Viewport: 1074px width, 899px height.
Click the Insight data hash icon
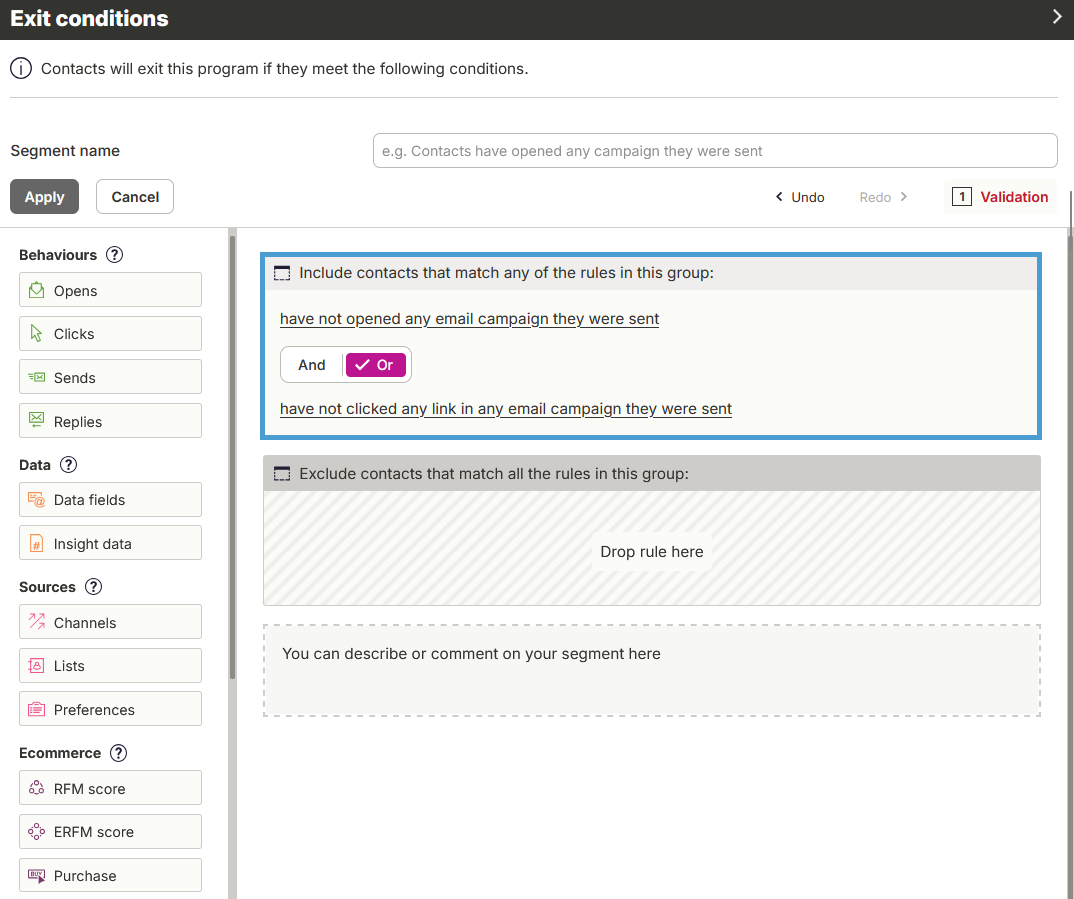[x=36, y=544]
